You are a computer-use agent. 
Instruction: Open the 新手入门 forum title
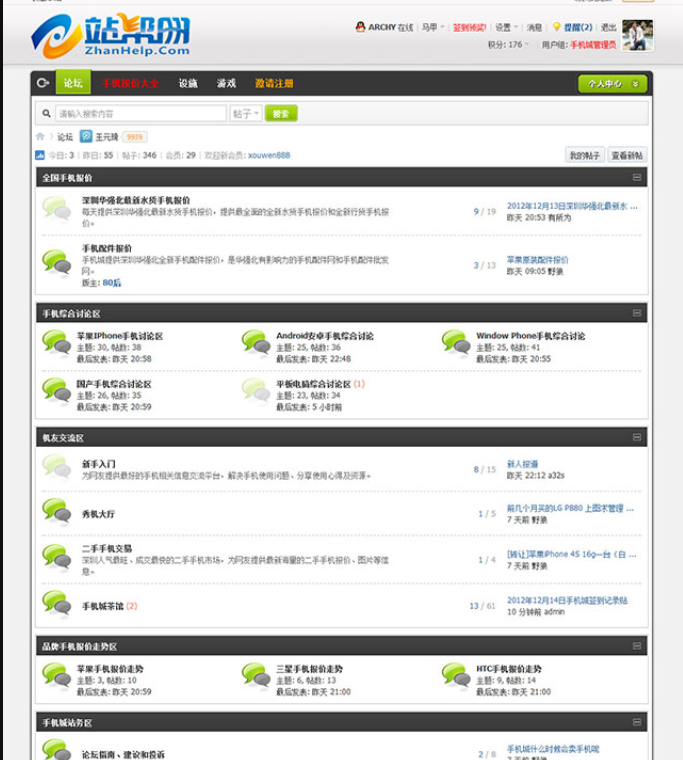[x=98, y=464]
